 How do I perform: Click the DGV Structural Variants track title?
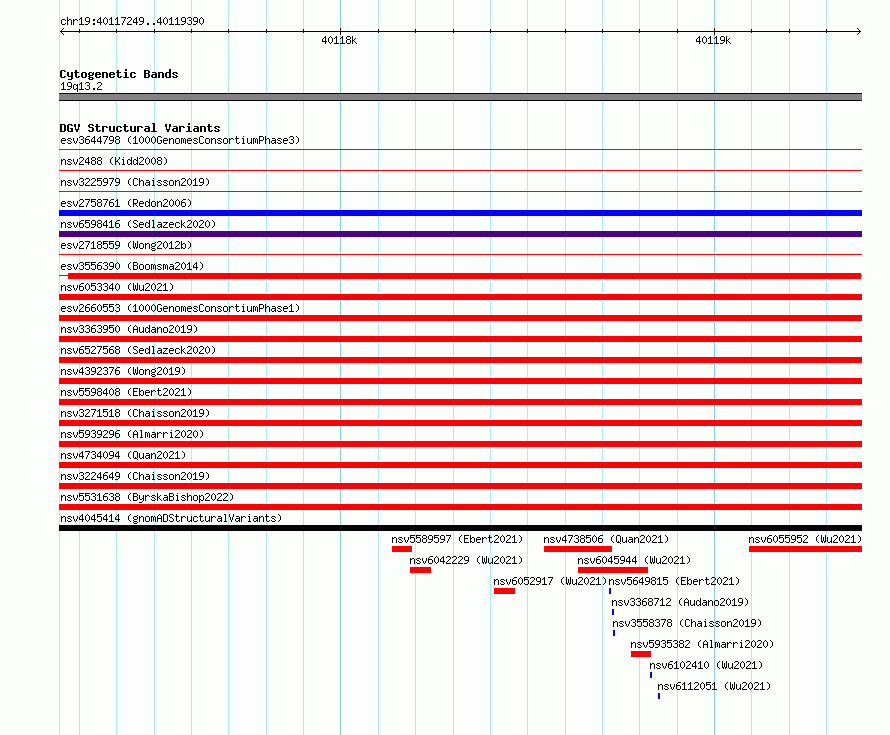click(140, 128)
